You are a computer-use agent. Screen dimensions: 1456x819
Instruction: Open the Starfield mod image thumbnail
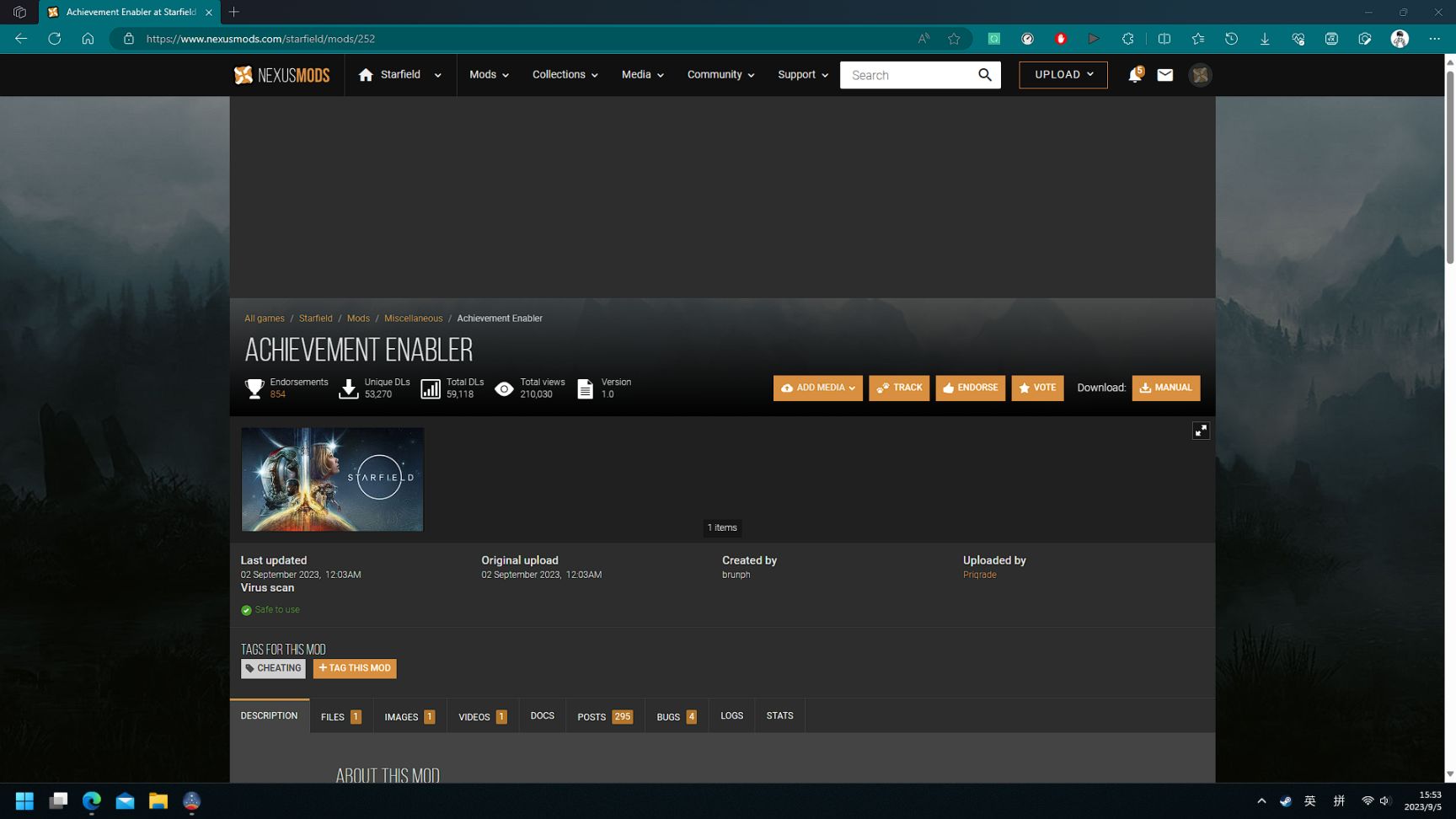333,479
